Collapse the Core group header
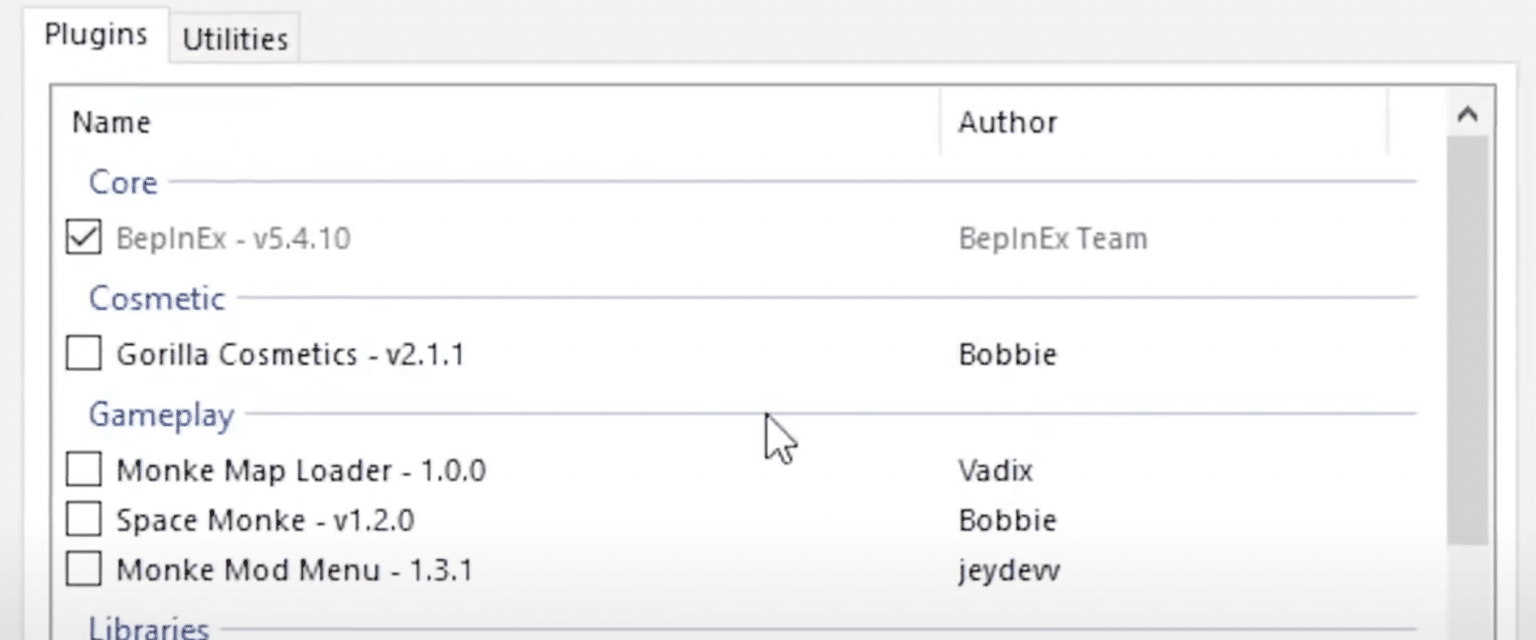 123,183
